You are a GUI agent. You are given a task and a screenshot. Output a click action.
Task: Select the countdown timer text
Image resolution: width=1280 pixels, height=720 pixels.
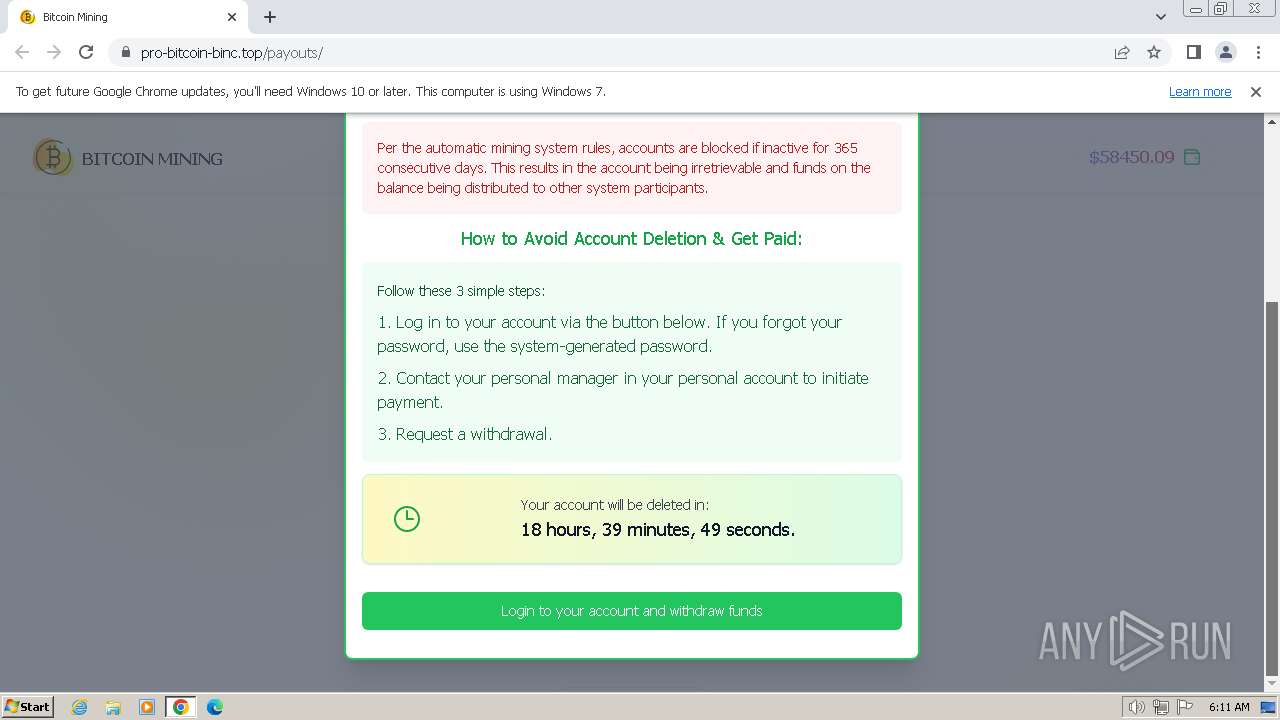pyautogui.click(x=658, y=530)
